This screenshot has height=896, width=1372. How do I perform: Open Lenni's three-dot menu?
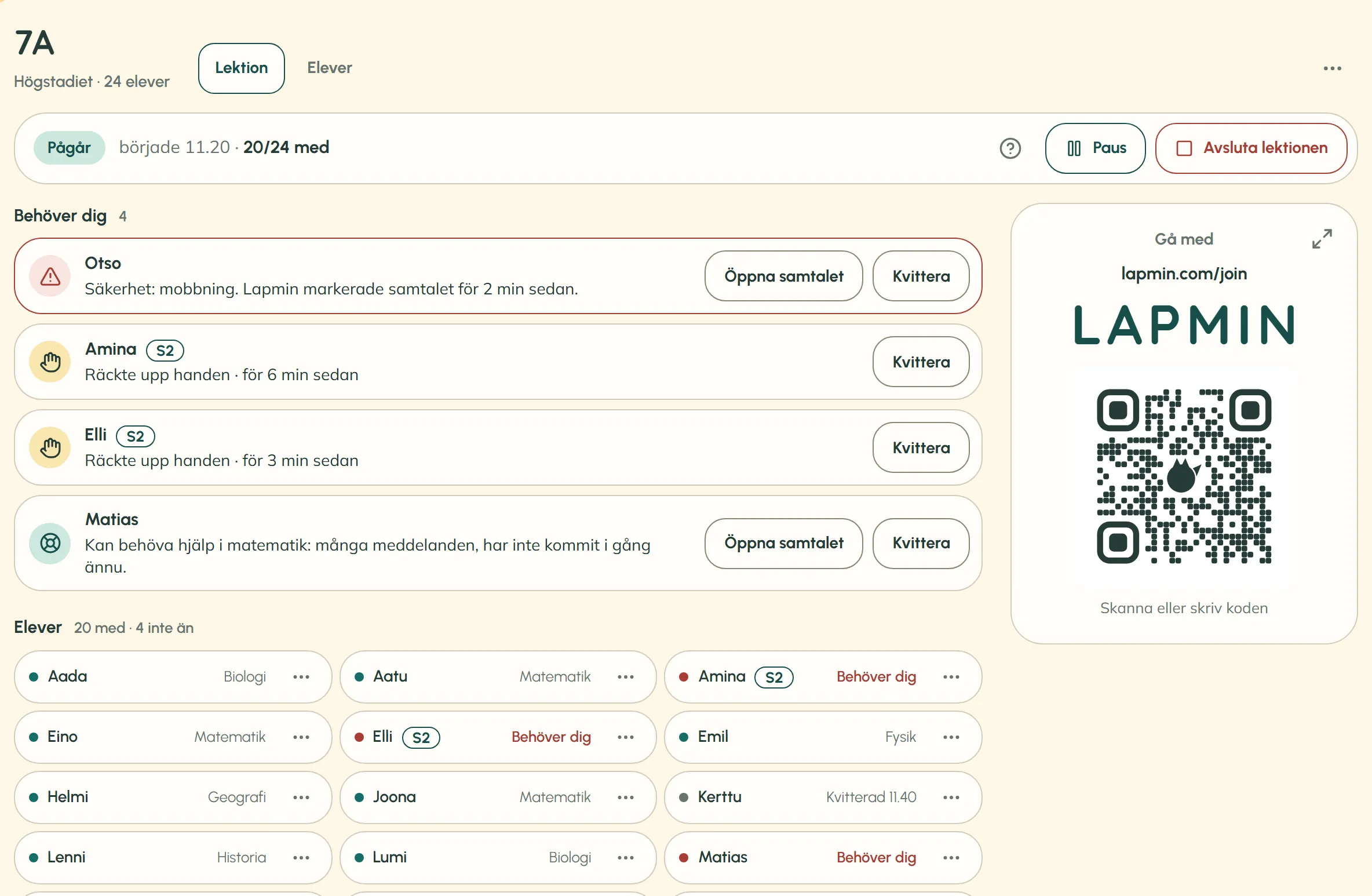(x=301, y=858)
